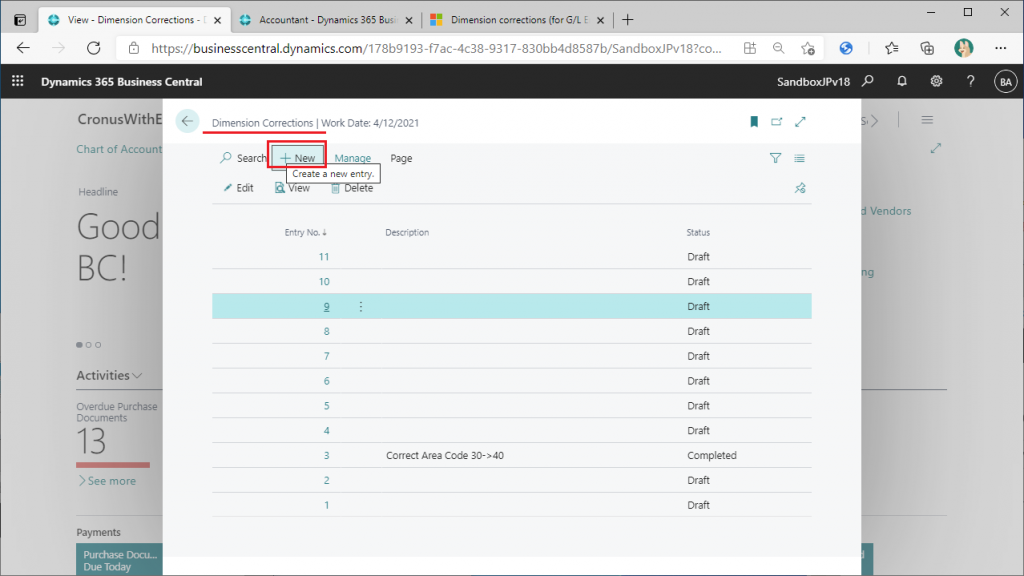Open the Purchase Documents Due Today tile
Viewport: 1024px width, 576px height.
tap(120, 560)
